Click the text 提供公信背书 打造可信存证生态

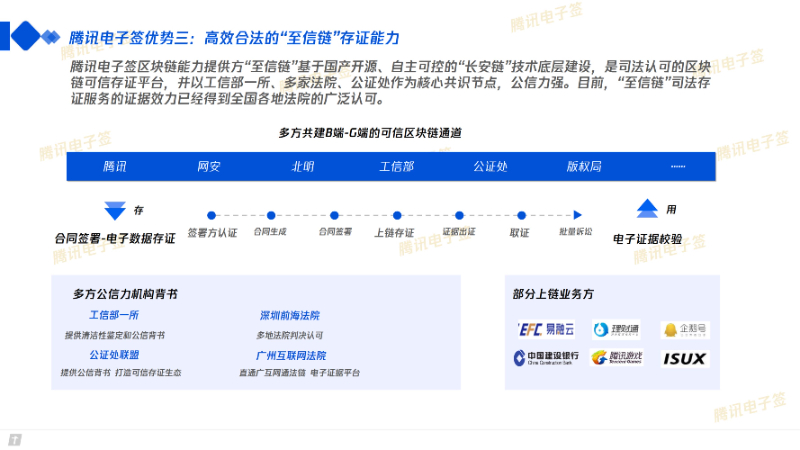[121, 372]
